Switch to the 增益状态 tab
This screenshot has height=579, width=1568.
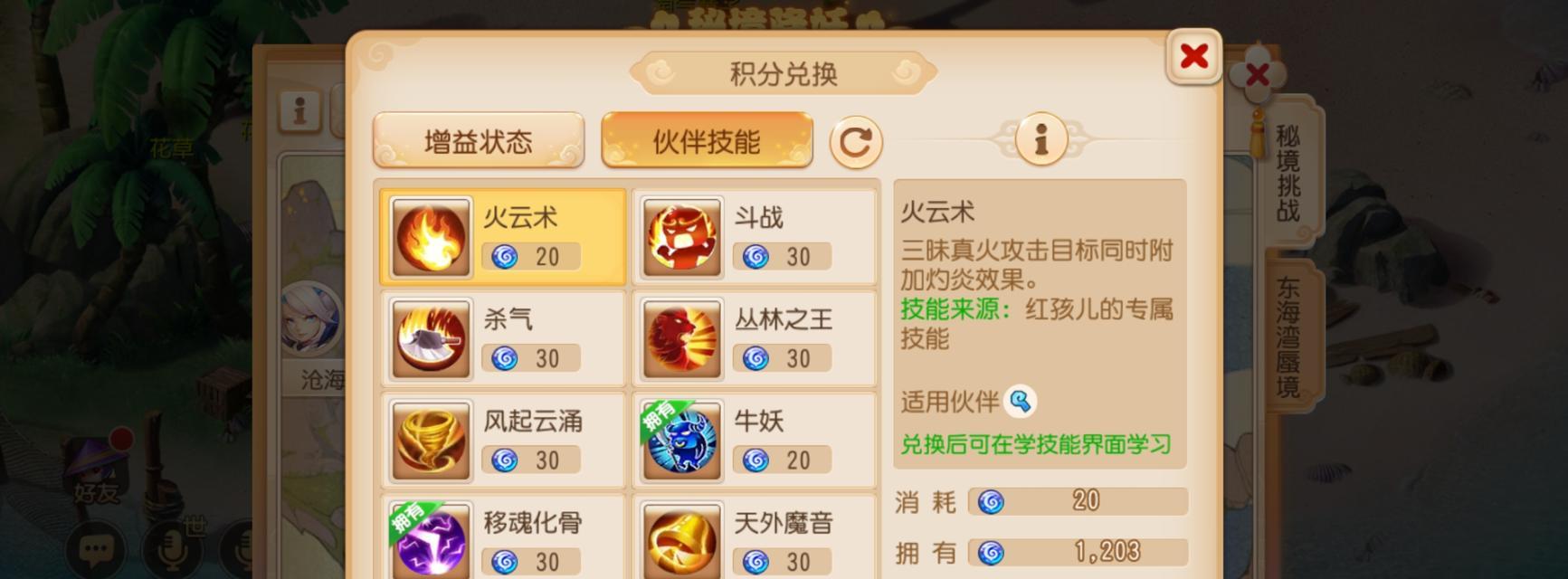point(479,141)
